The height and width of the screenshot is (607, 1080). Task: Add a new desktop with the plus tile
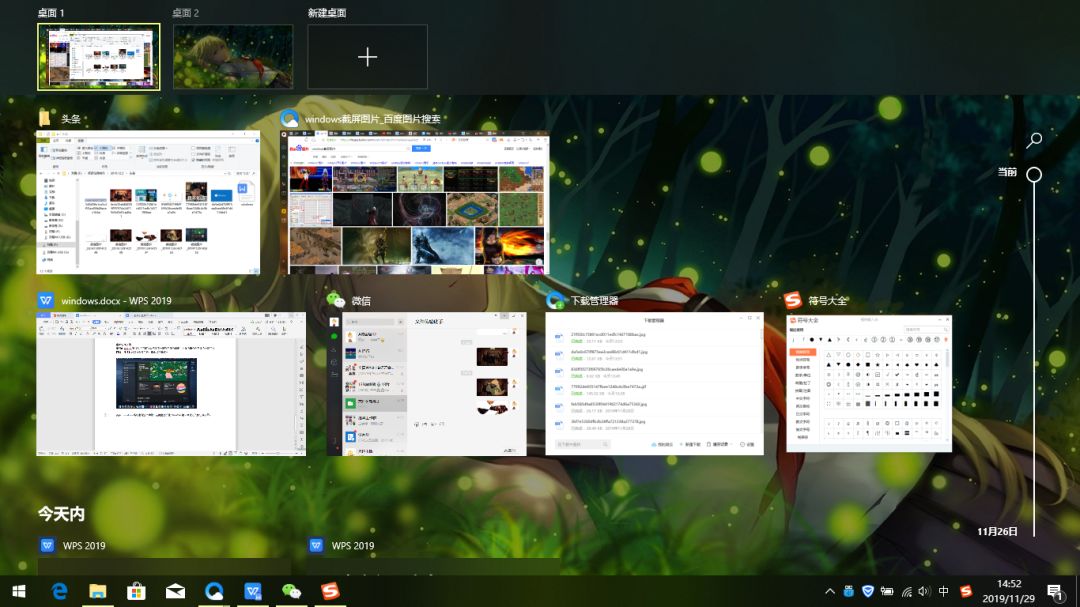click(367, 56)
